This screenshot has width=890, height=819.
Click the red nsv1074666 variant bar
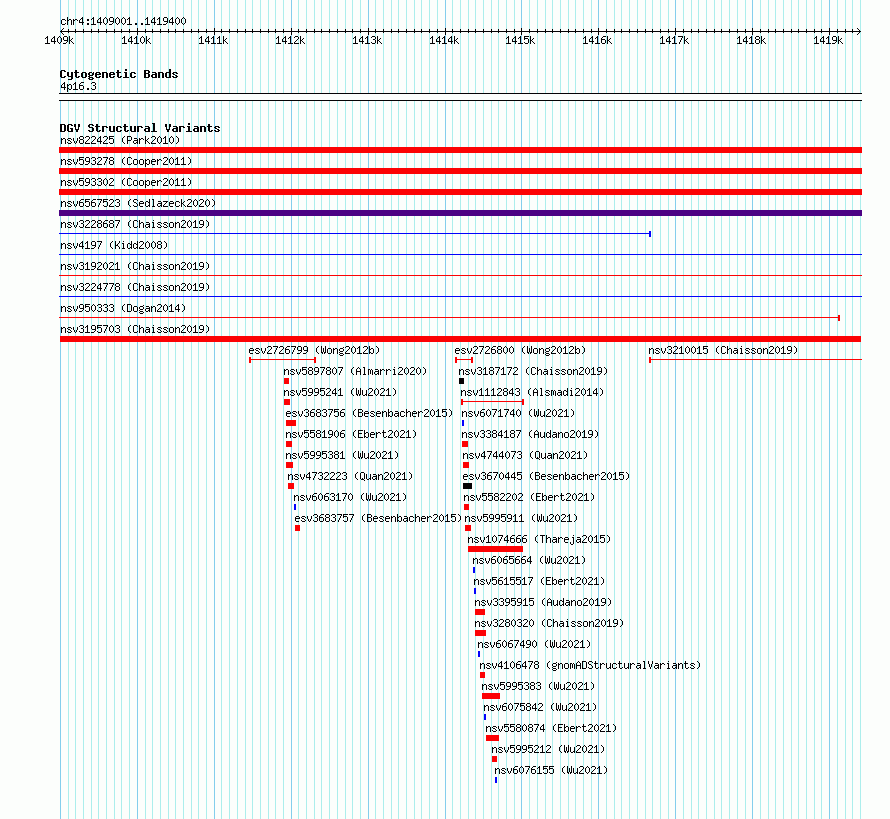[496, 549]
